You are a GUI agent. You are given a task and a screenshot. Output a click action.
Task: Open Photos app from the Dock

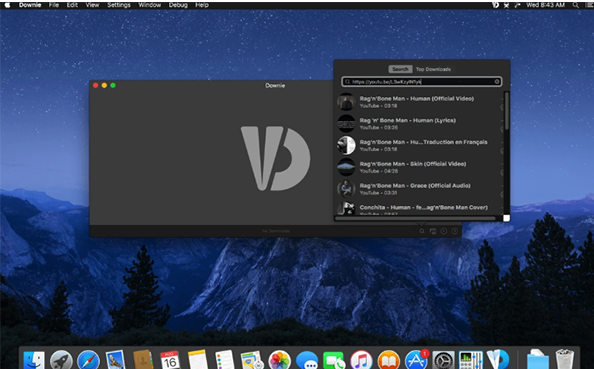279,360
